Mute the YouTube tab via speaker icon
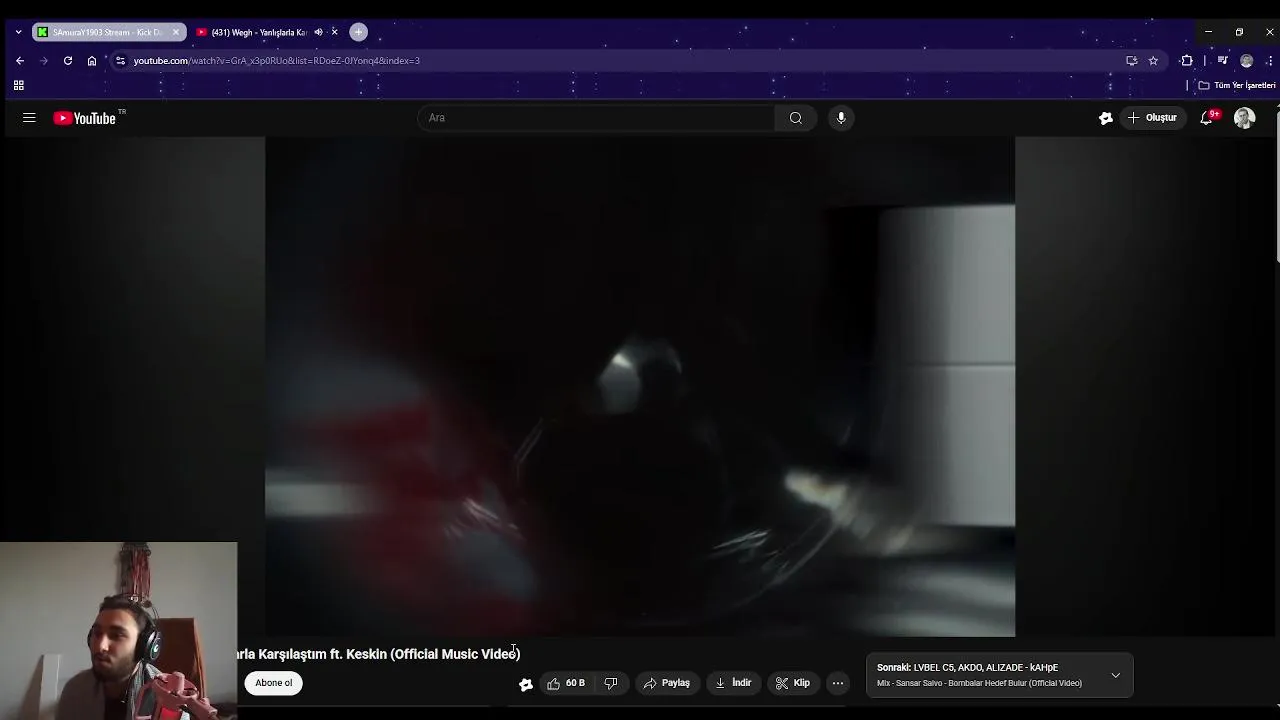Viewport: 1280px width, 720px height. tap(318, 32)
